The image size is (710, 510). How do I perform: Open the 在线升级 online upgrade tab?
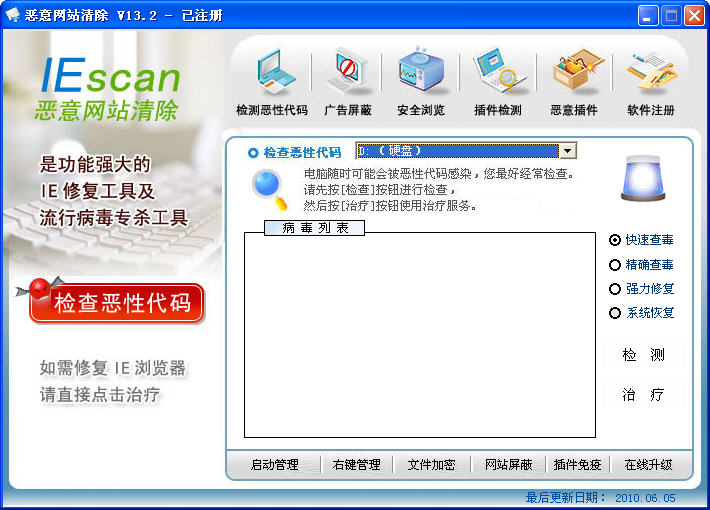(648, 465)
